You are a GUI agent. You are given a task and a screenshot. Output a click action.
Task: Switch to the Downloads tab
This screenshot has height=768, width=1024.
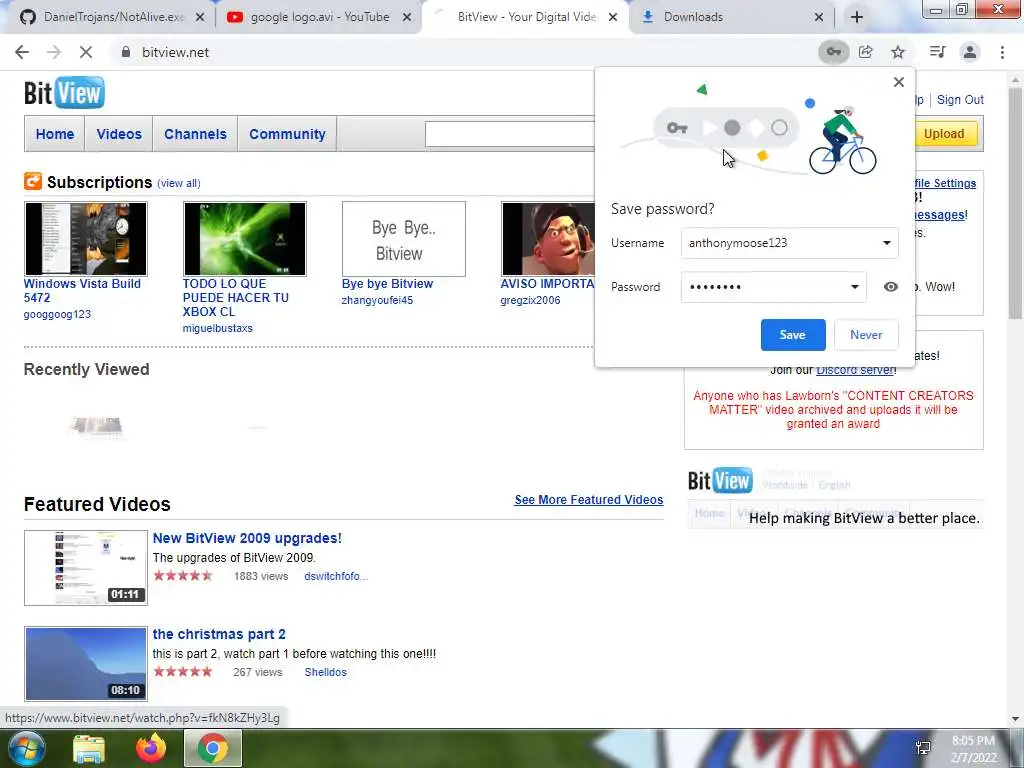coord(694,17)
